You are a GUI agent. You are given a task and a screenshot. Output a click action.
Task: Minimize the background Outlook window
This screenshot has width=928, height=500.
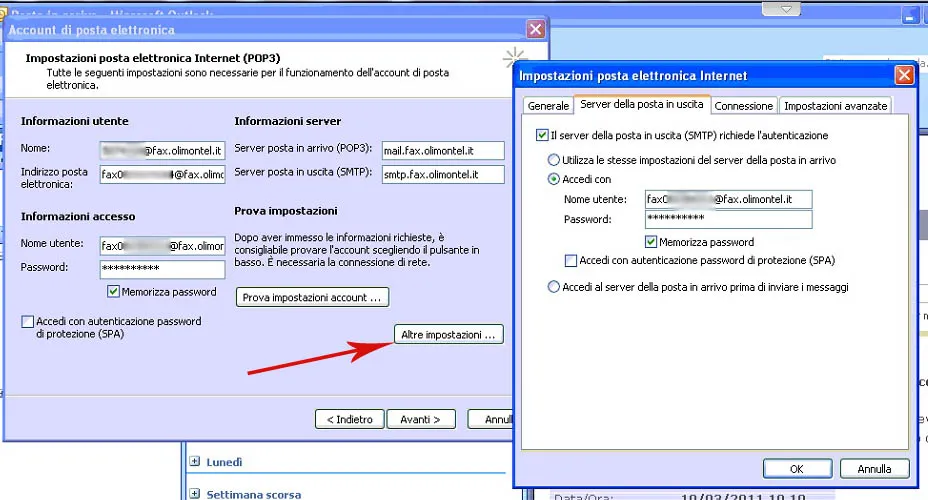tap(909, 17)
